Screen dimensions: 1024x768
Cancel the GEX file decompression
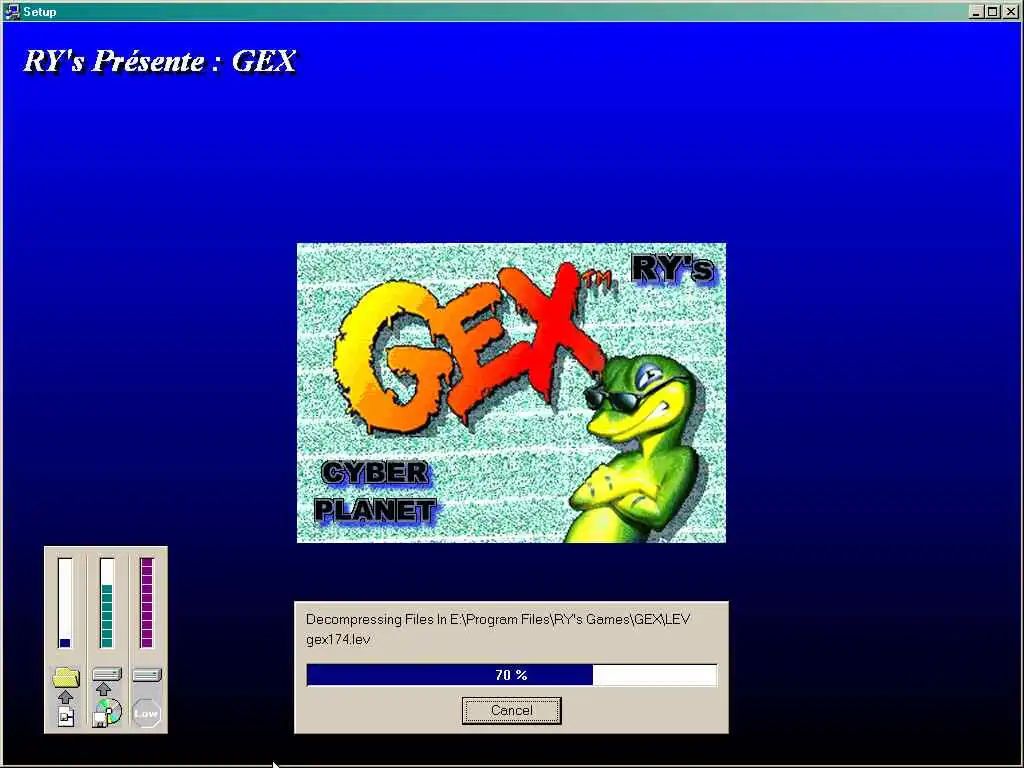click(x=511, y=711)
